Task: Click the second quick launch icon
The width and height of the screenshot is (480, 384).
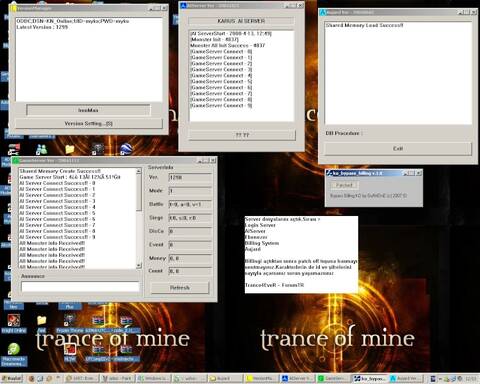Action: (40, 379)
